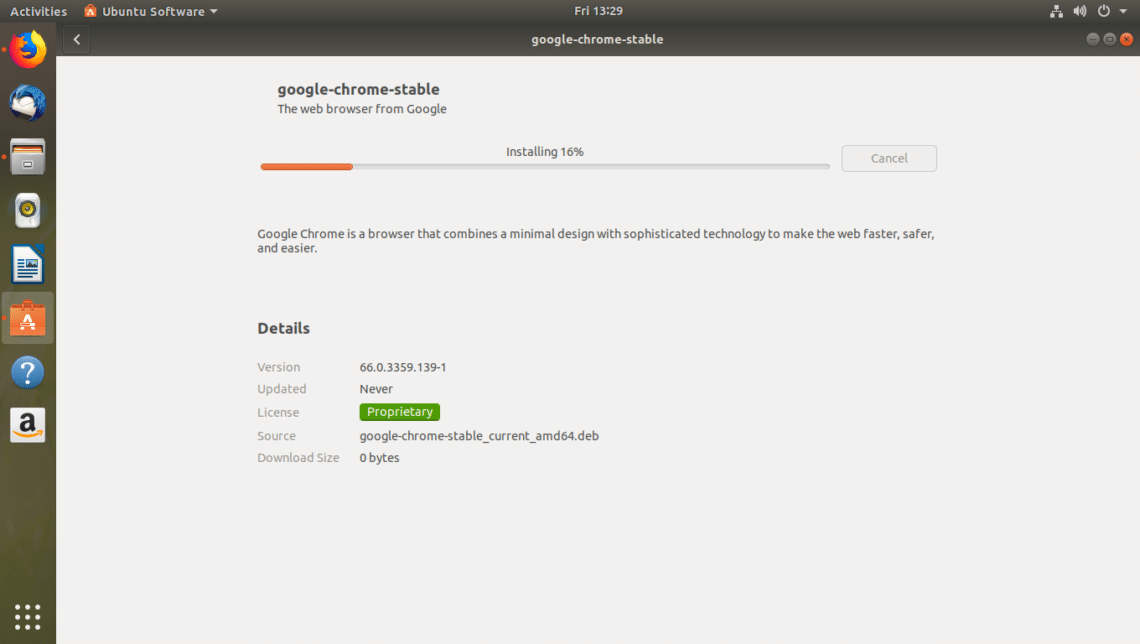Go back using the header arrow button
This screenshot has height=644, width=1140.
tap(76, 39)
